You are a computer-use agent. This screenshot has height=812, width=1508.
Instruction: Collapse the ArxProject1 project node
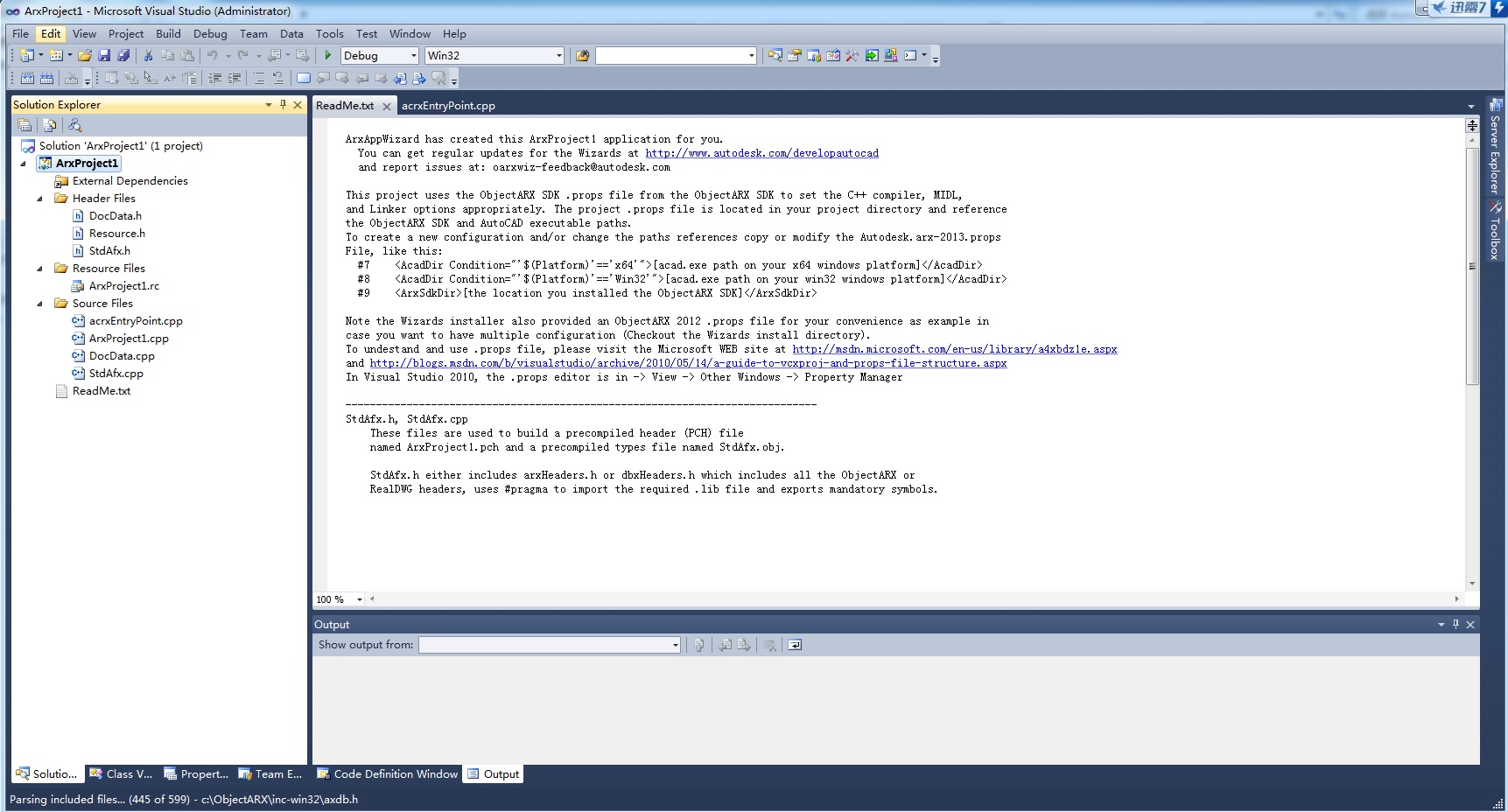coord(24,164)
